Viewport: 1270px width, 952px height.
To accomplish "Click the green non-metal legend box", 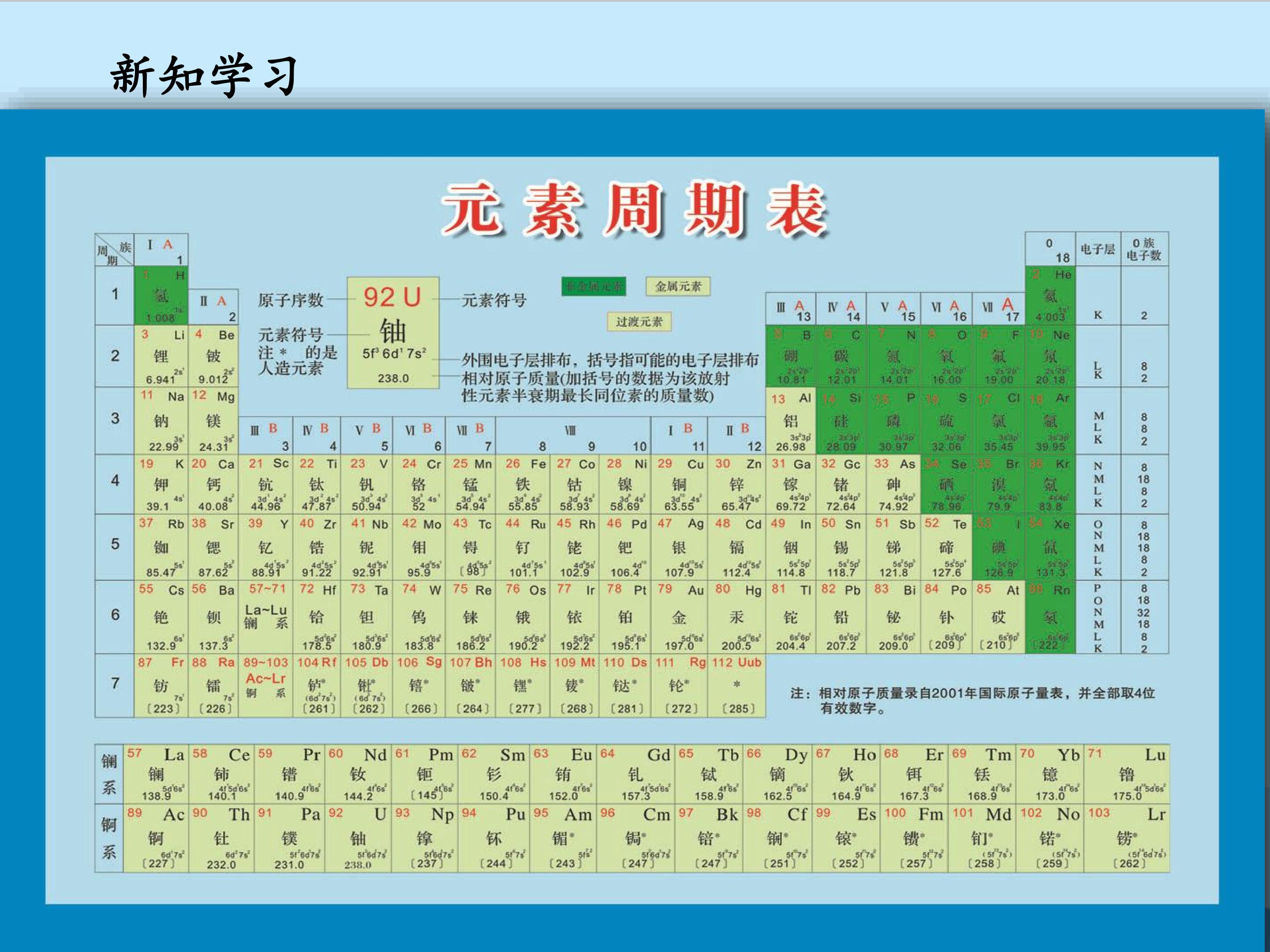I will [594, 286].
